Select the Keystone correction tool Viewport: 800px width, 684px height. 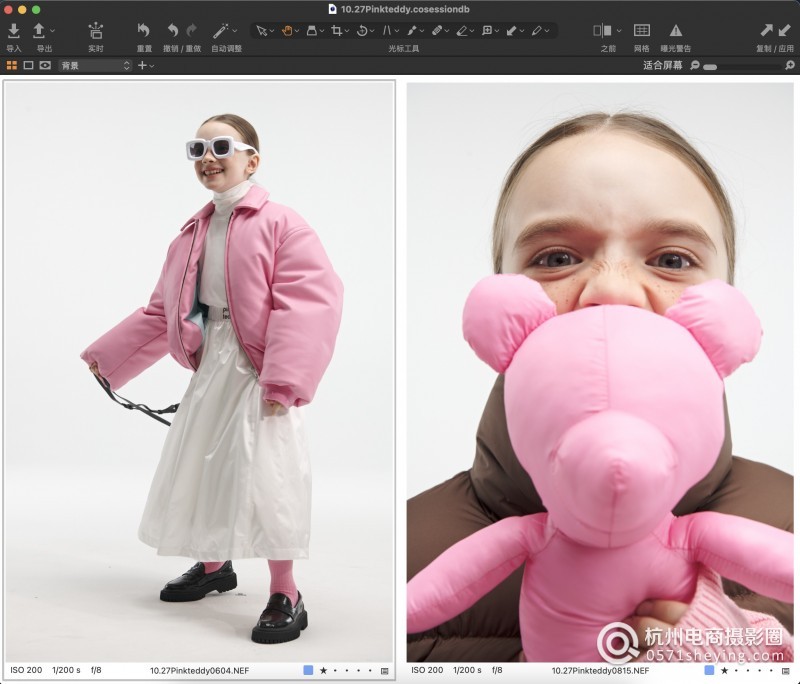click(x=387, y=31)
